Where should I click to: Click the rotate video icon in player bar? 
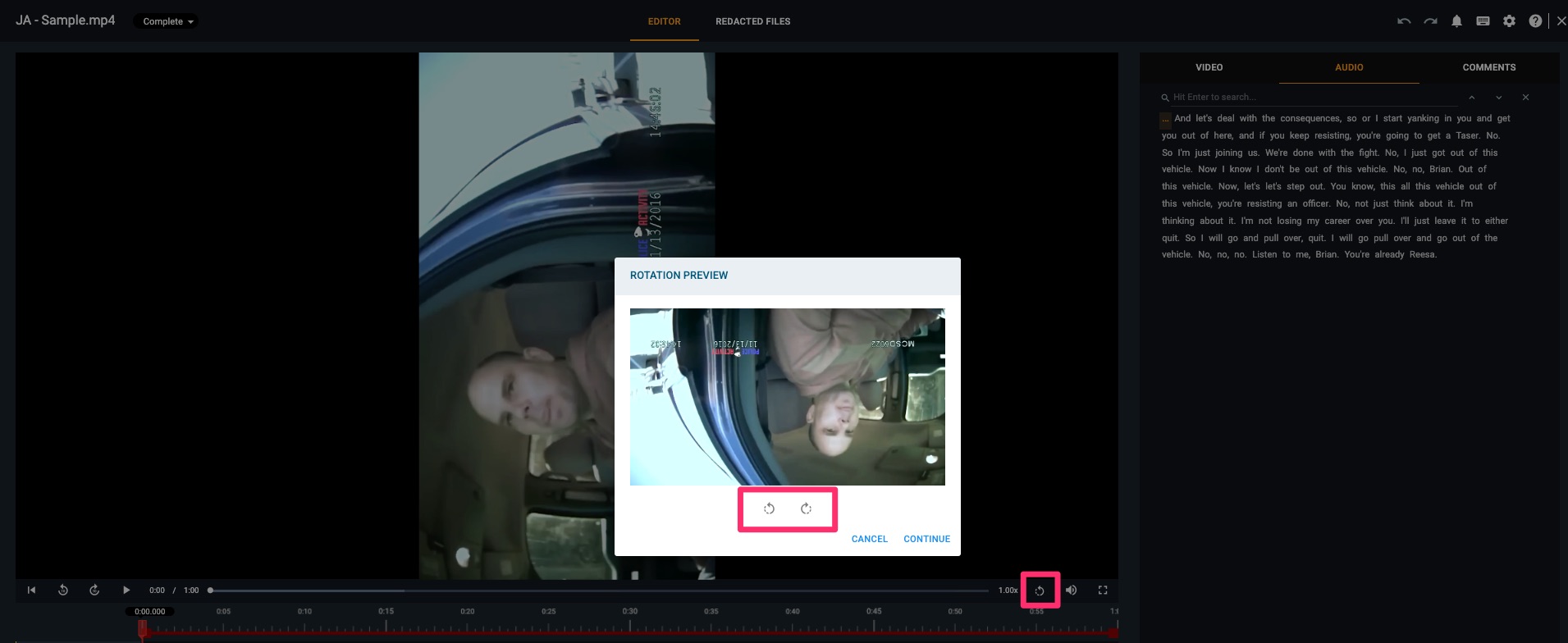tap(1040, 591)
